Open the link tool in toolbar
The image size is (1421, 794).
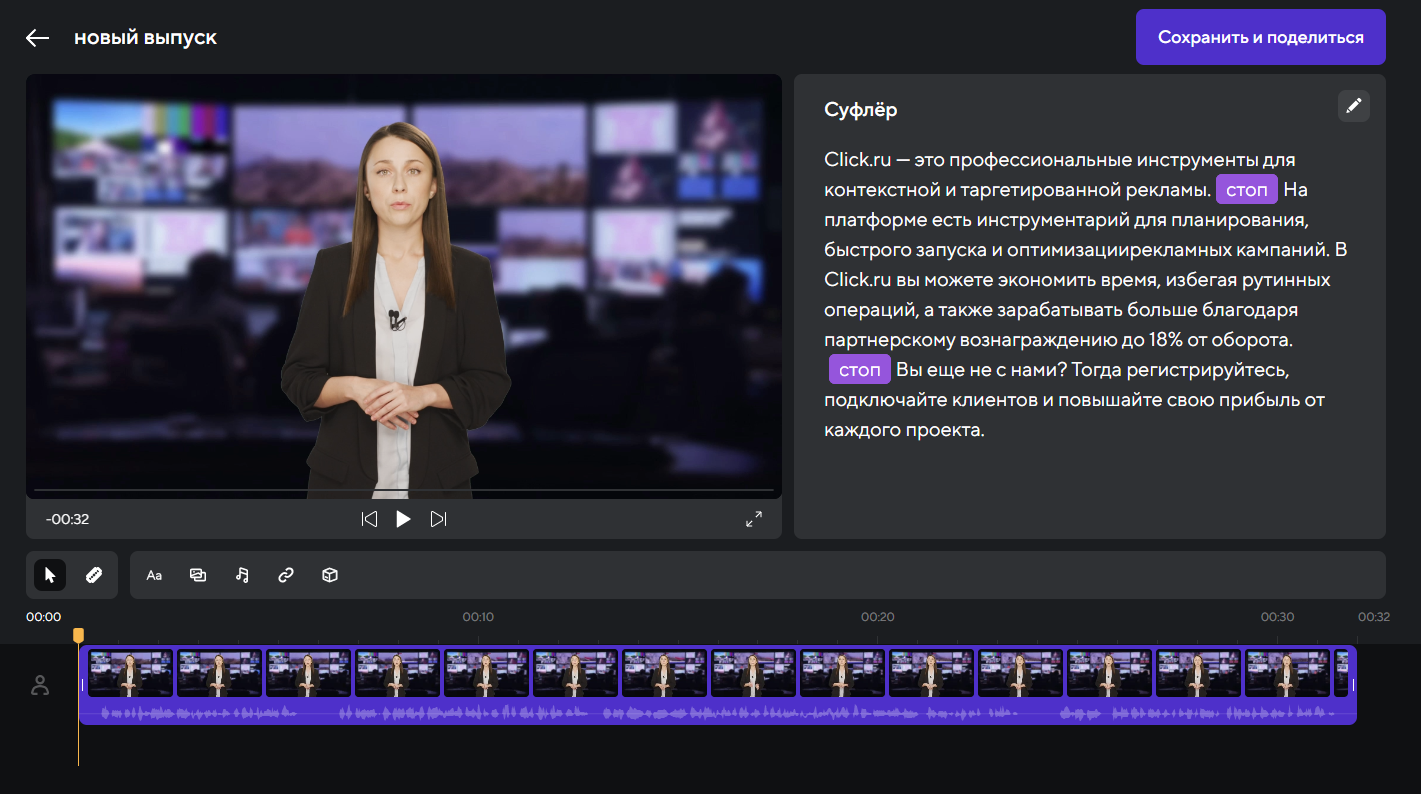click(286, 575)
